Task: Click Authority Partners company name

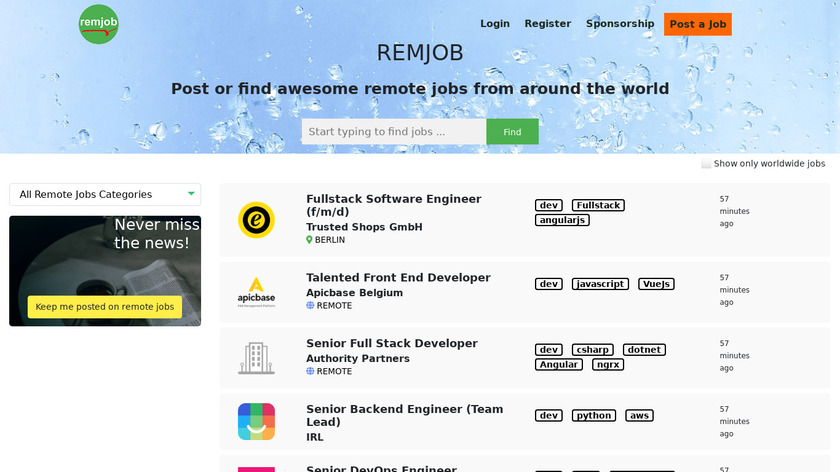Action: tap(358, 358)
